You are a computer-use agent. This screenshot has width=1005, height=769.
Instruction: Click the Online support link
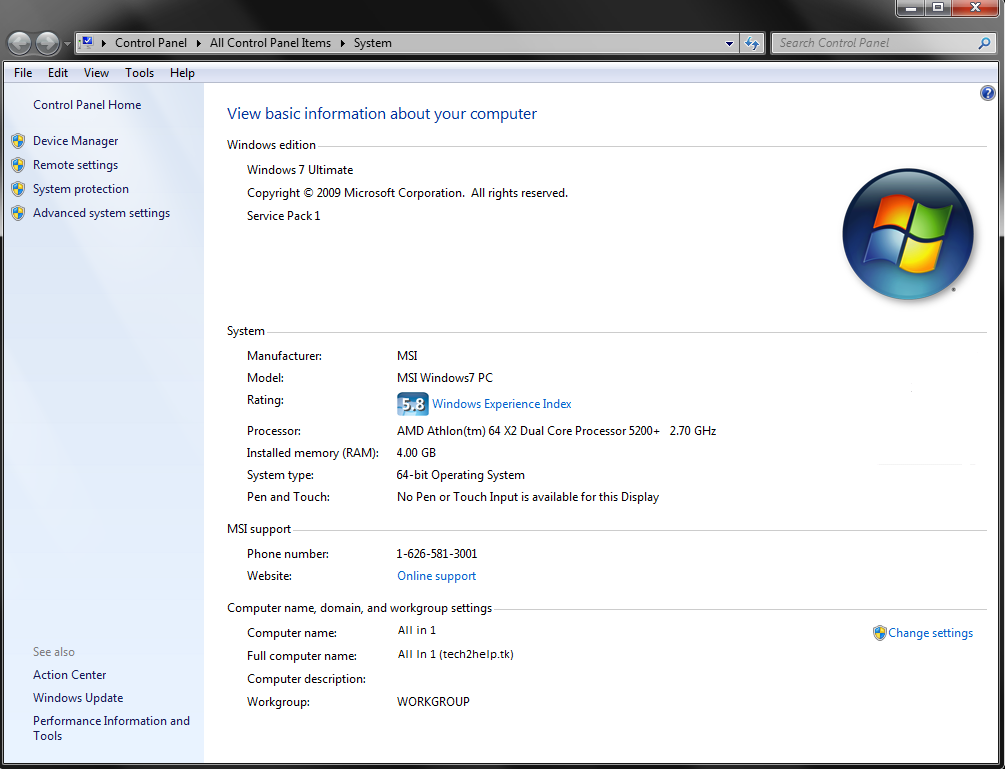pos(436,575)
